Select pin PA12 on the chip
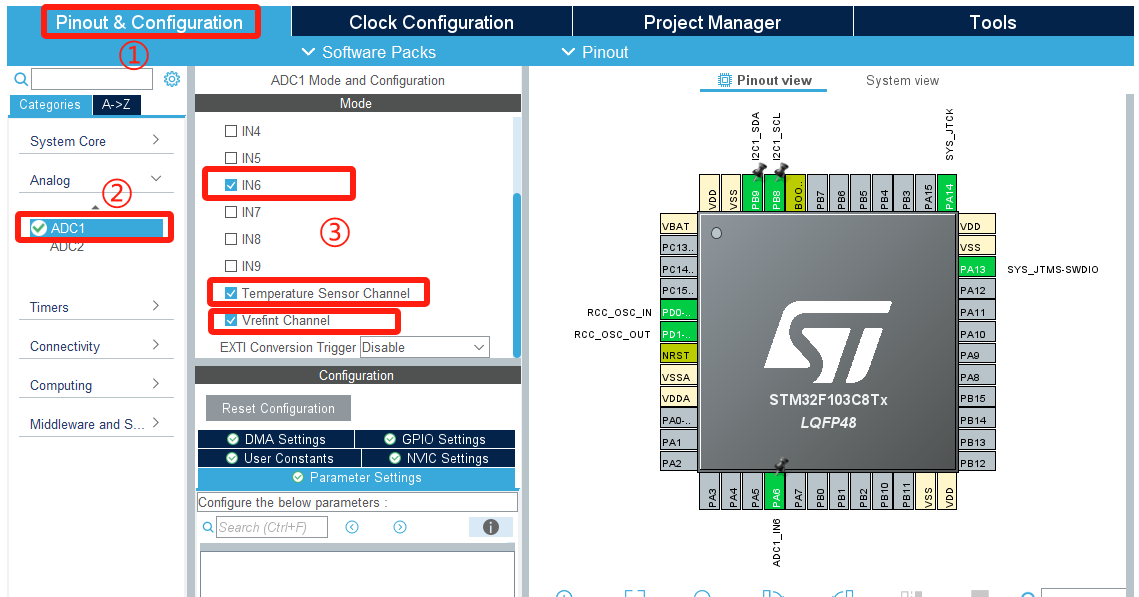 976,290
